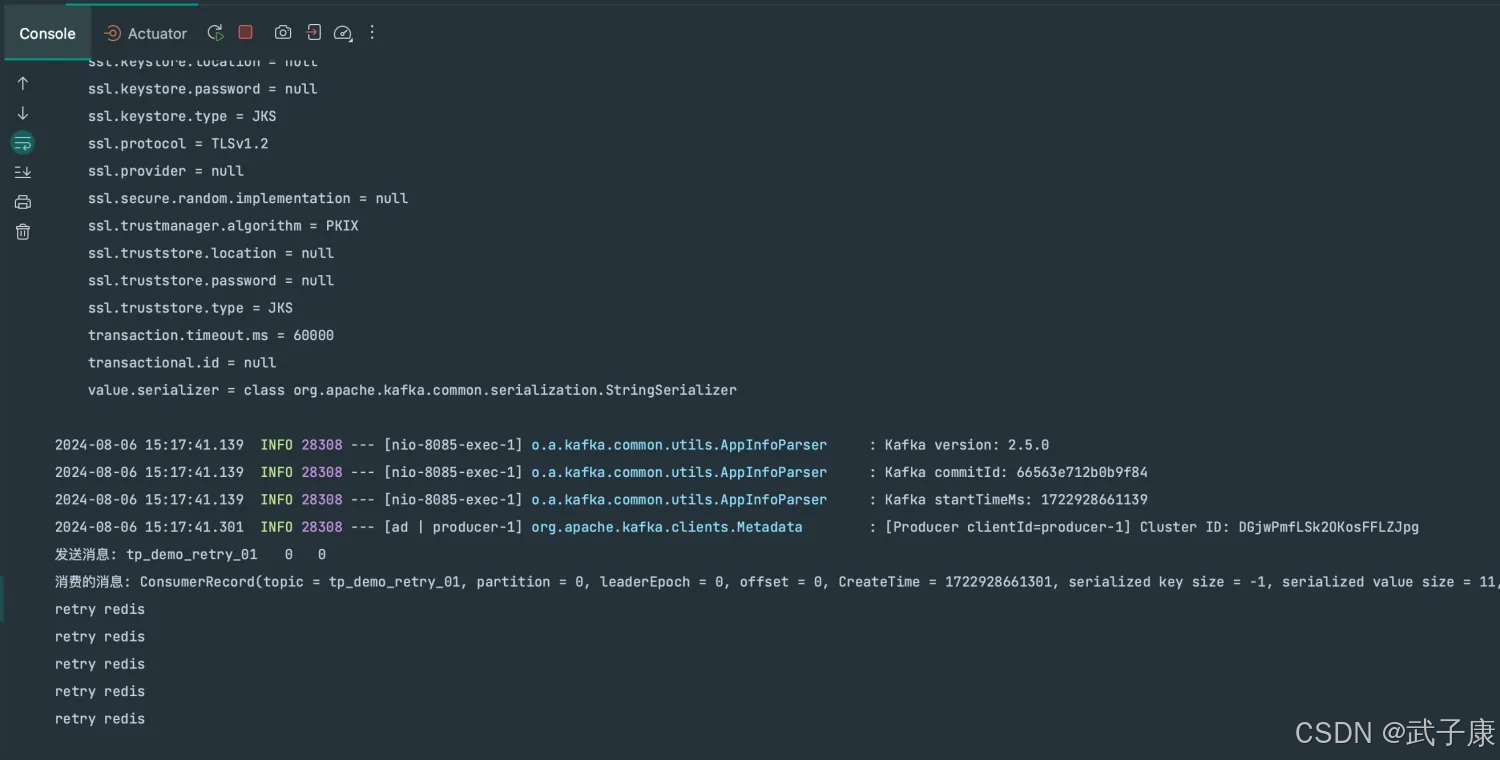The height and width of the screenshot is (760, 1500).
Task: Stop the running process with red square
Action: [x=246, y=33]
